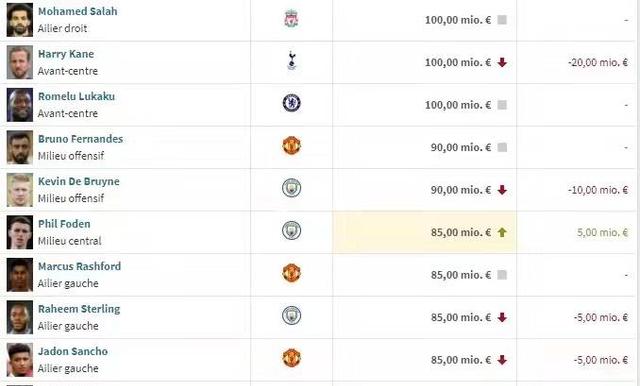Screen dimensions: 640x386
Task: Follow the Kevin De Bruyne player link
Action: 79,181
